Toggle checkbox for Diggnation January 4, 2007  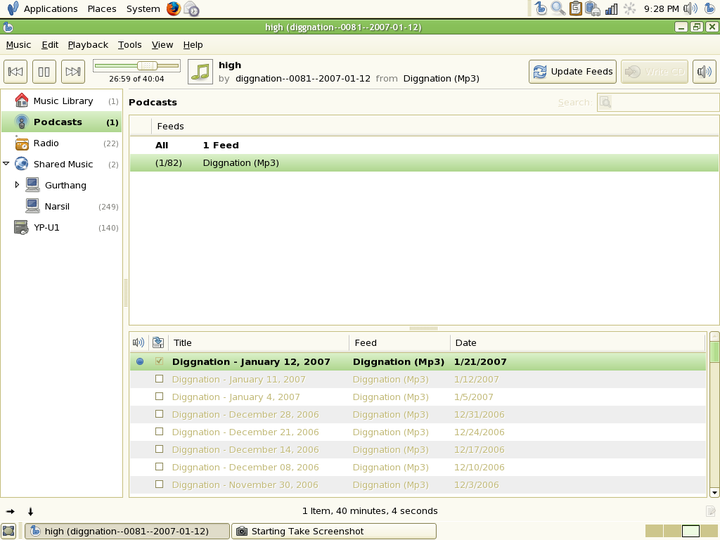159,397
